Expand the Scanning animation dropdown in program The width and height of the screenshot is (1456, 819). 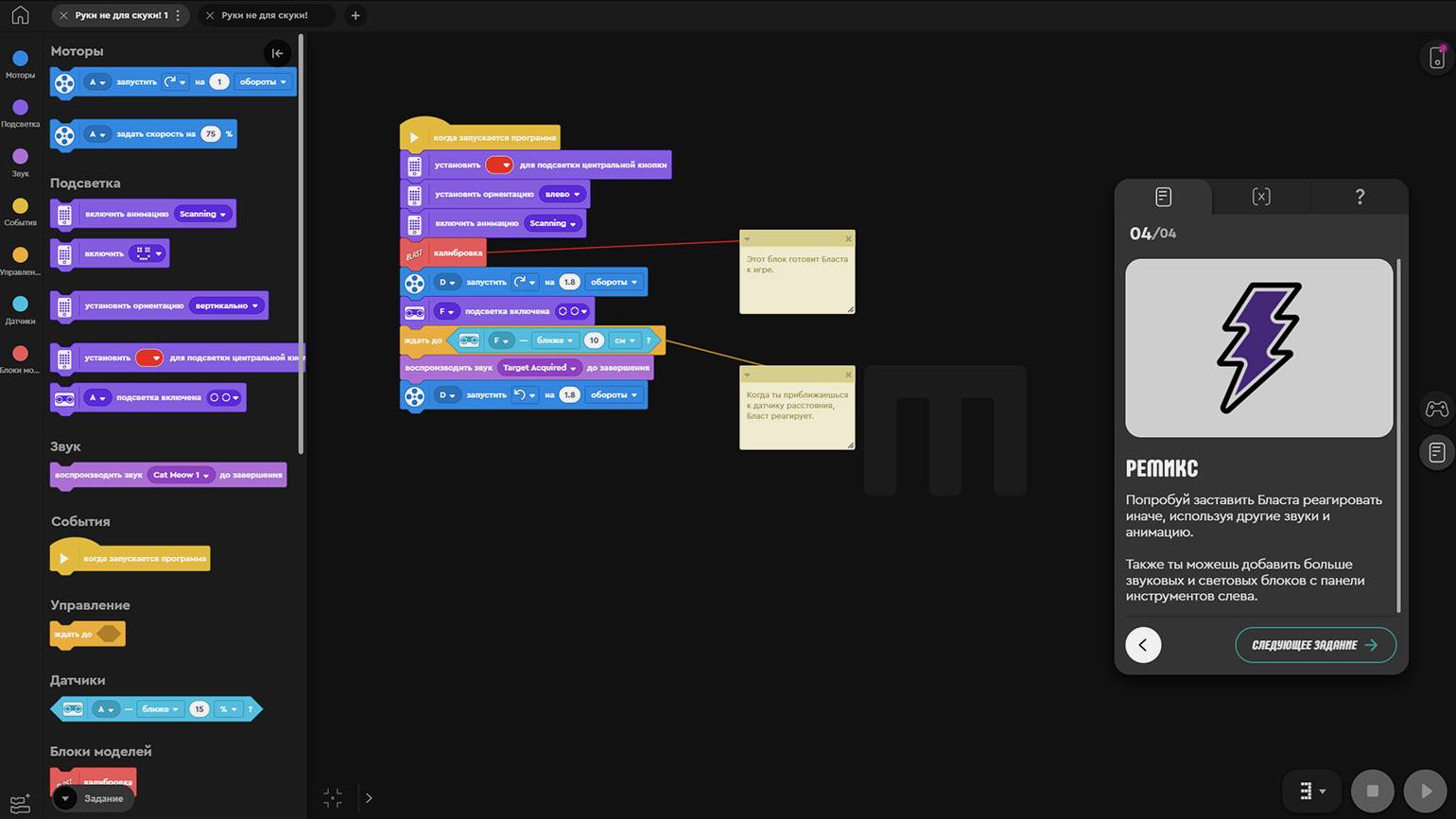pos(554,223)
